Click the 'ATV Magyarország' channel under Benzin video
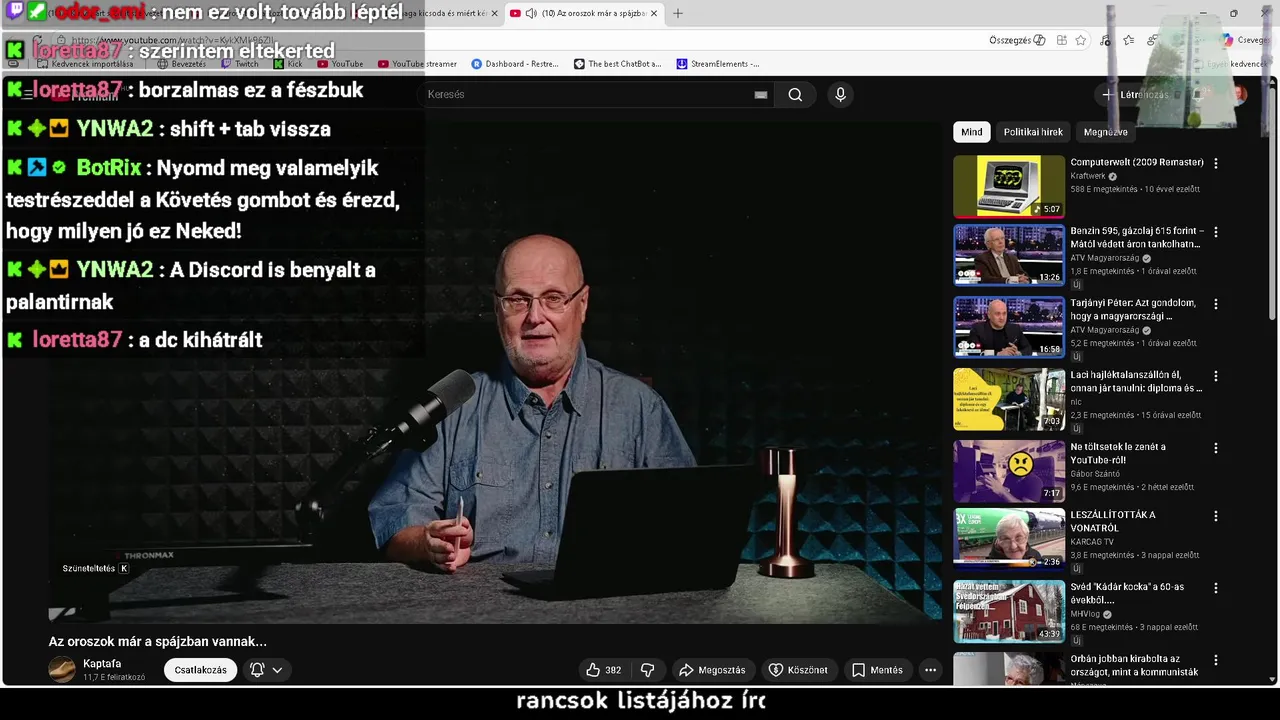Screen dimensions: 1280x720 (x=1105, y=258)
